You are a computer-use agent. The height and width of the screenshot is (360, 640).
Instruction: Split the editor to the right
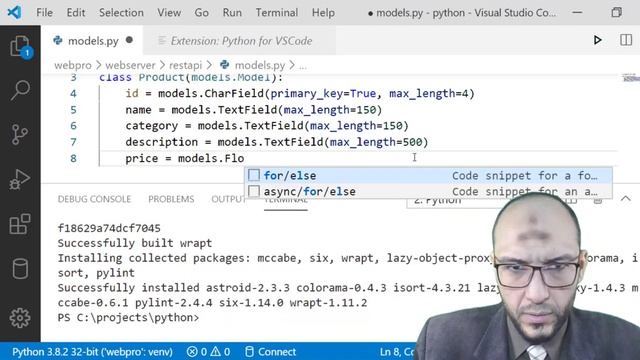tap(626, 40)
